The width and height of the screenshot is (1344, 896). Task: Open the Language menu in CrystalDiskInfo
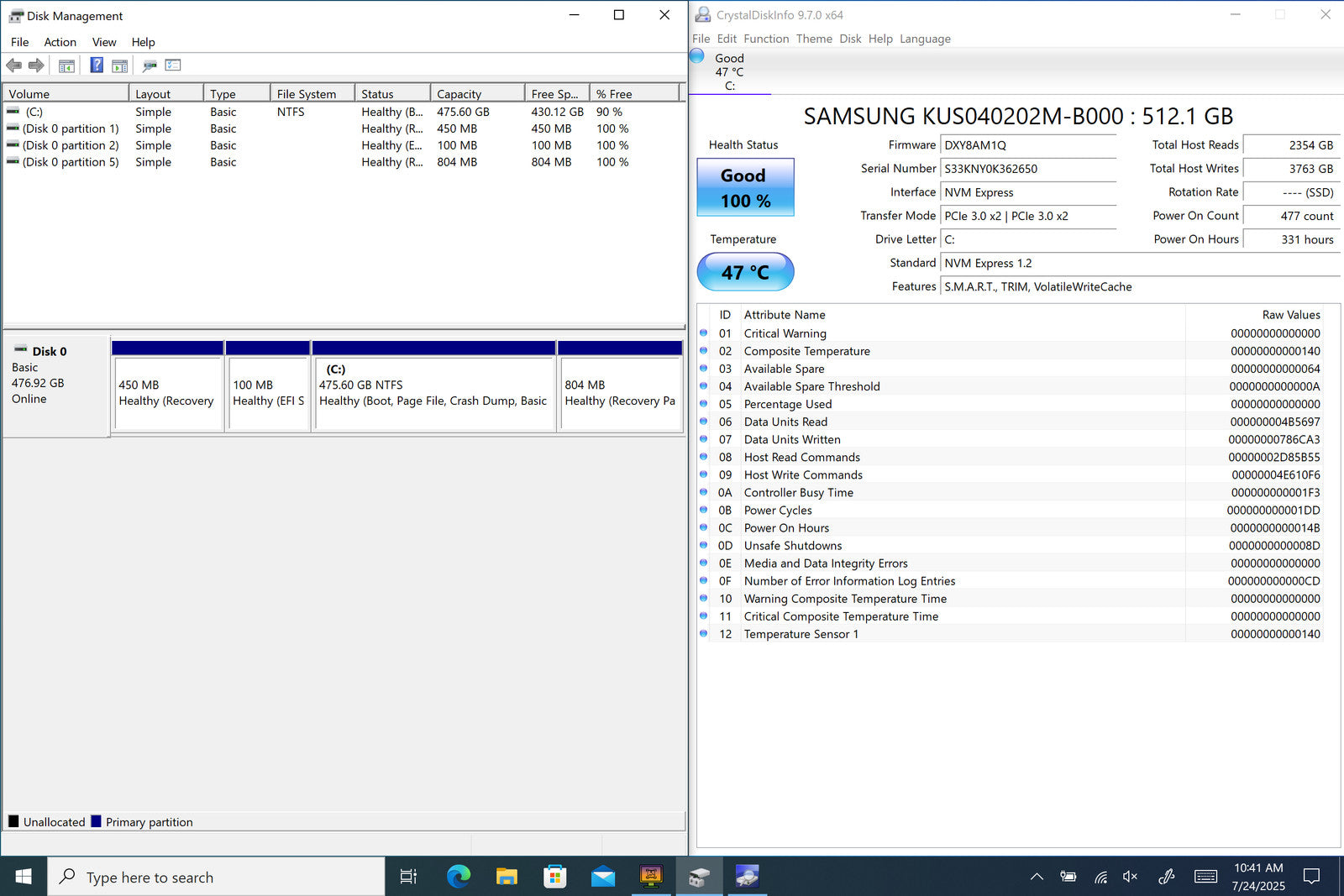(925, 39)
